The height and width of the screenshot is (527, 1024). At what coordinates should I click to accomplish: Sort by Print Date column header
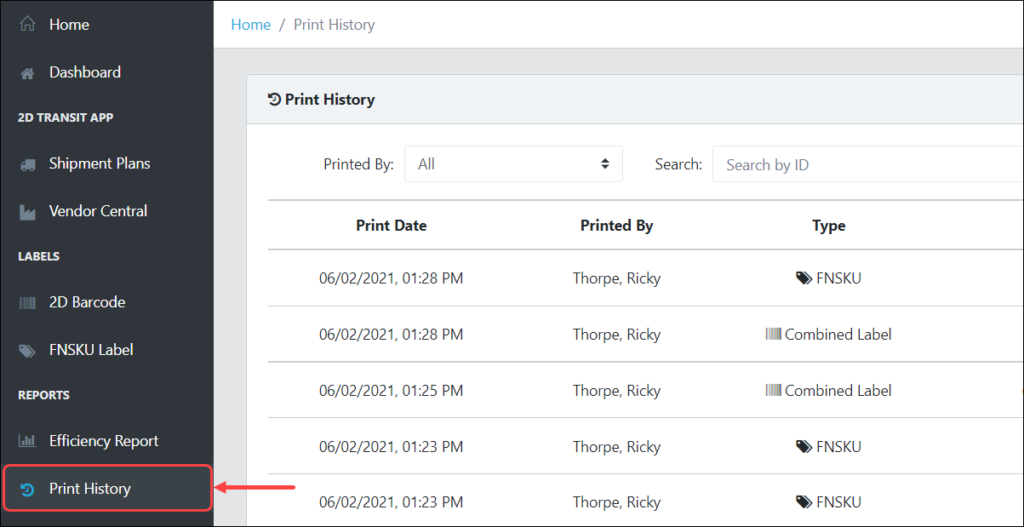pyautogui.click(x=391, y=226)
